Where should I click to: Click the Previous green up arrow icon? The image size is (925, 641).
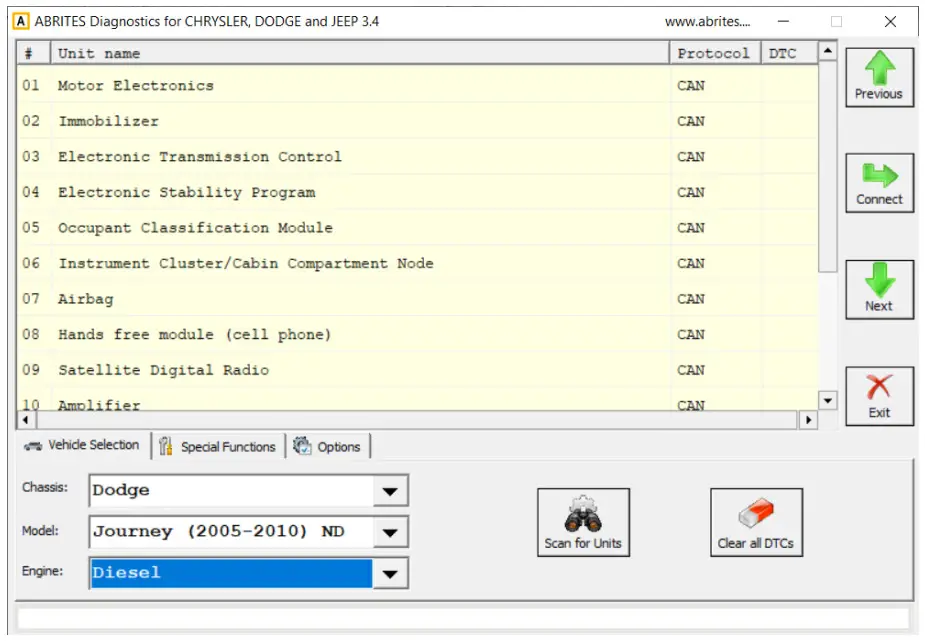878,68
